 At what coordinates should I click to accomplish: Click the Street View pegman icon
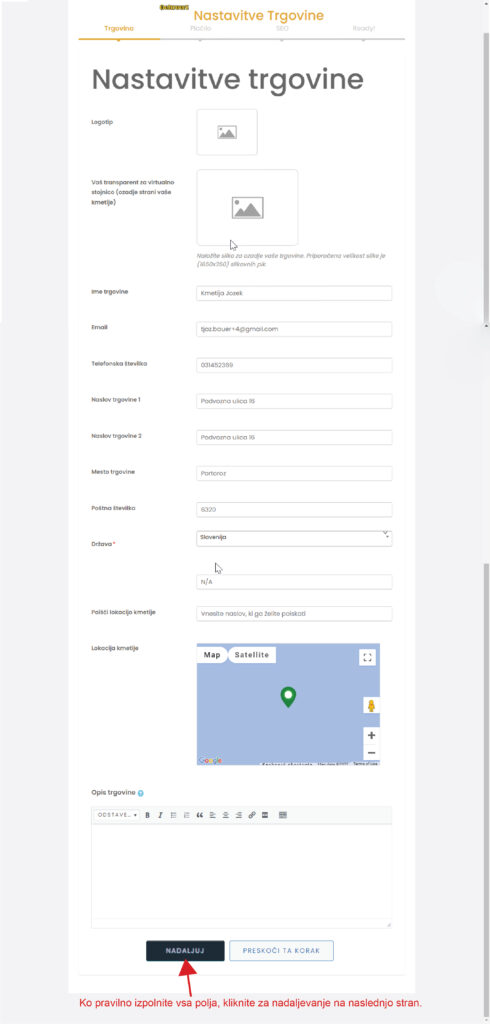coord(371,705)
